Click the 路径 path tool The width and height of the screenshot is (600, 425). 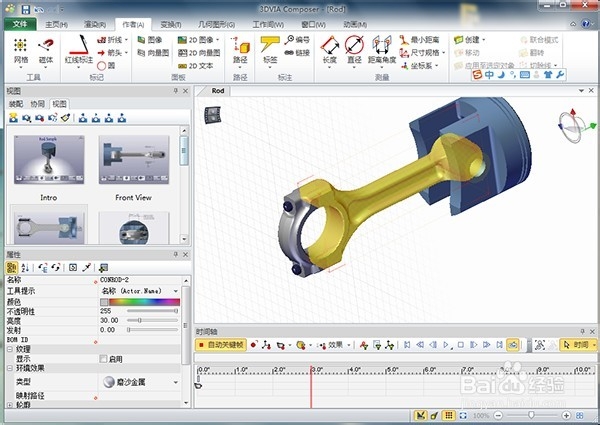tap(240, 51)
